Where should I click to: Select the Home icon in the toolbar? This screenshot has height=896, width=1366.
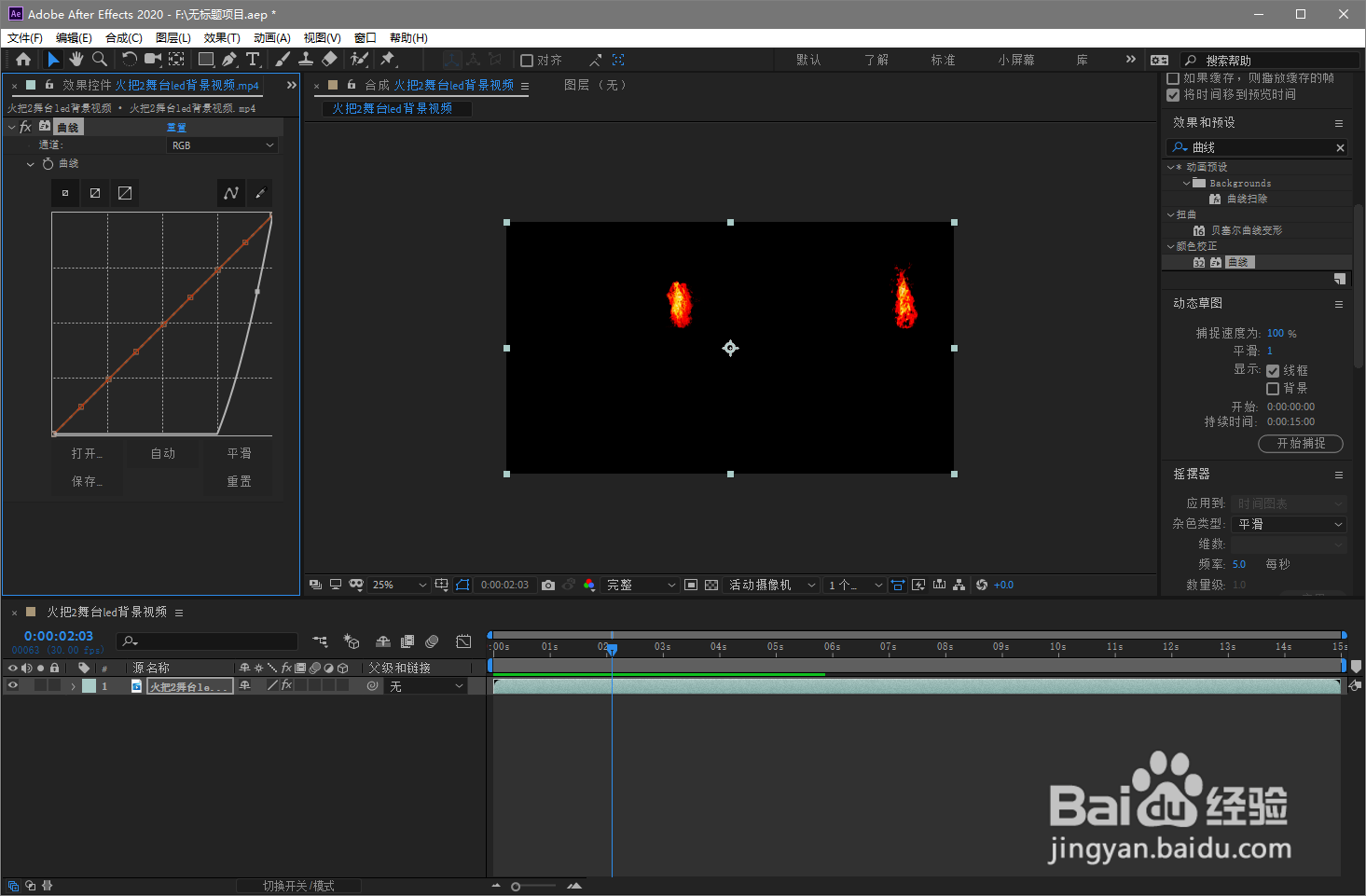[23, 60]
